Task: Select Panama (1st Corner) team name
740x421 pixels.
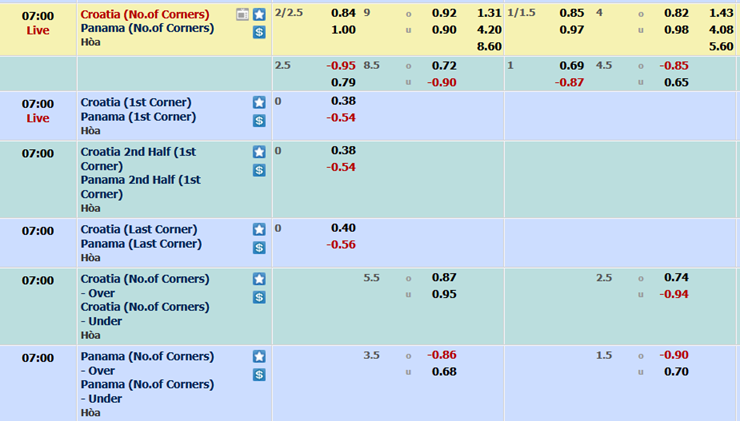Action: (x=138, y=117)
